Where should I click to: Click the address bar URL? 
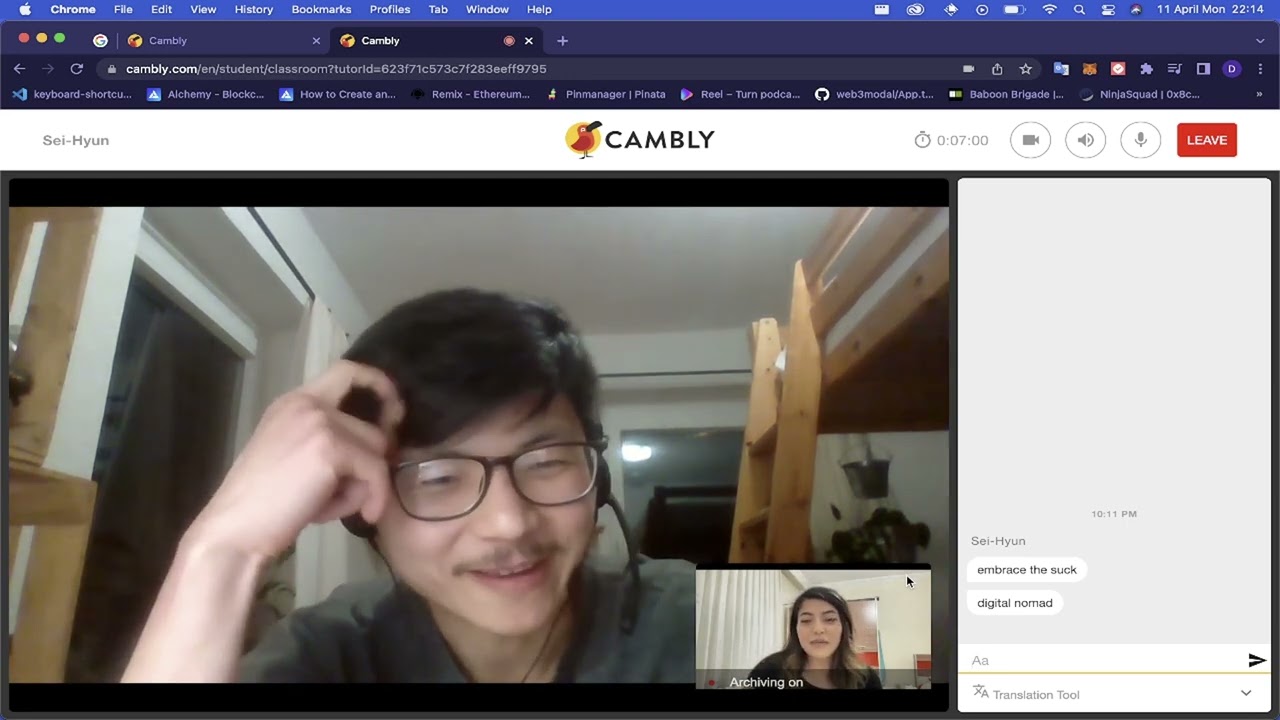point(336,69)
